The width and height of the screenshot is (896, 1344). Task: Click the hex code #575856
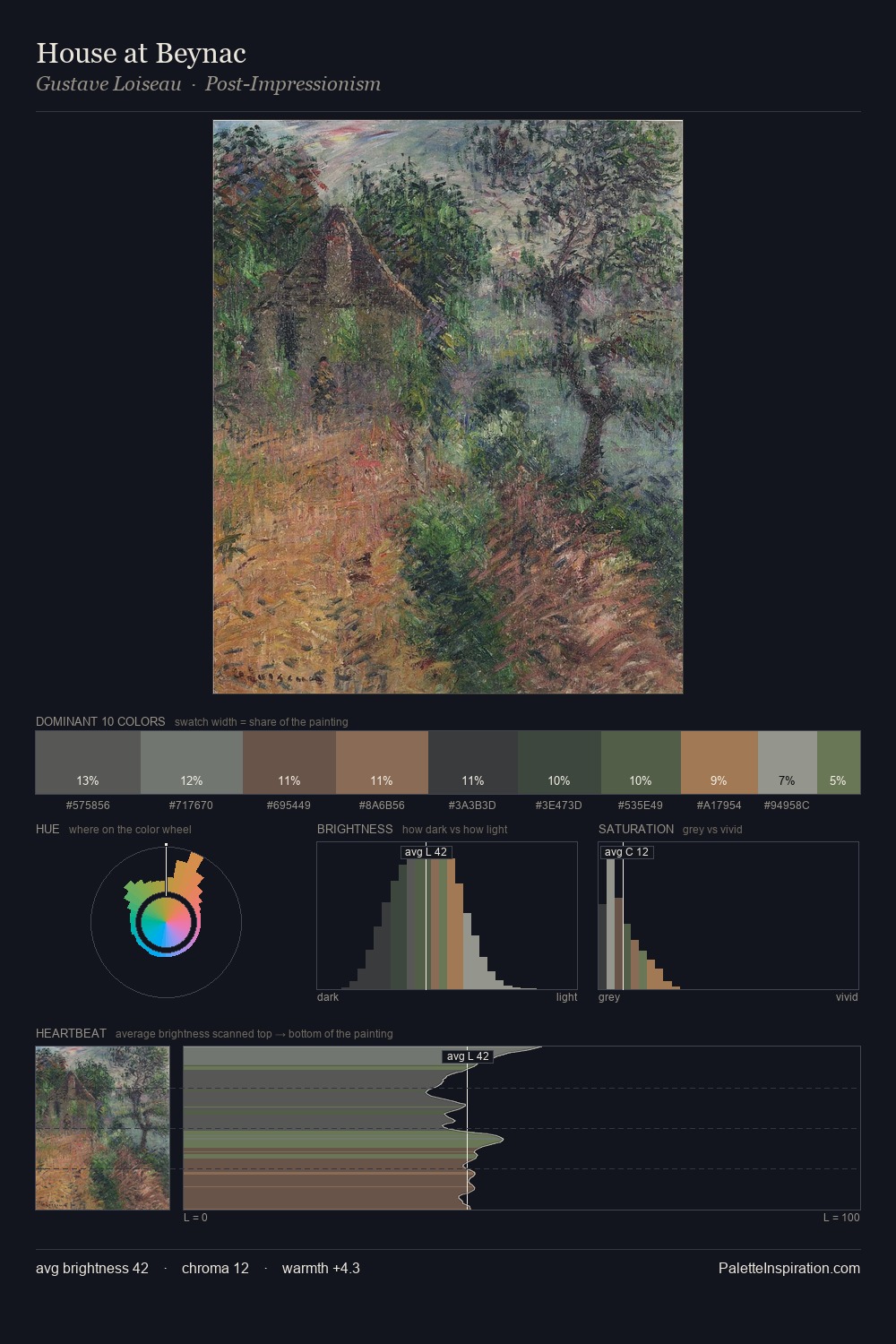88,806
